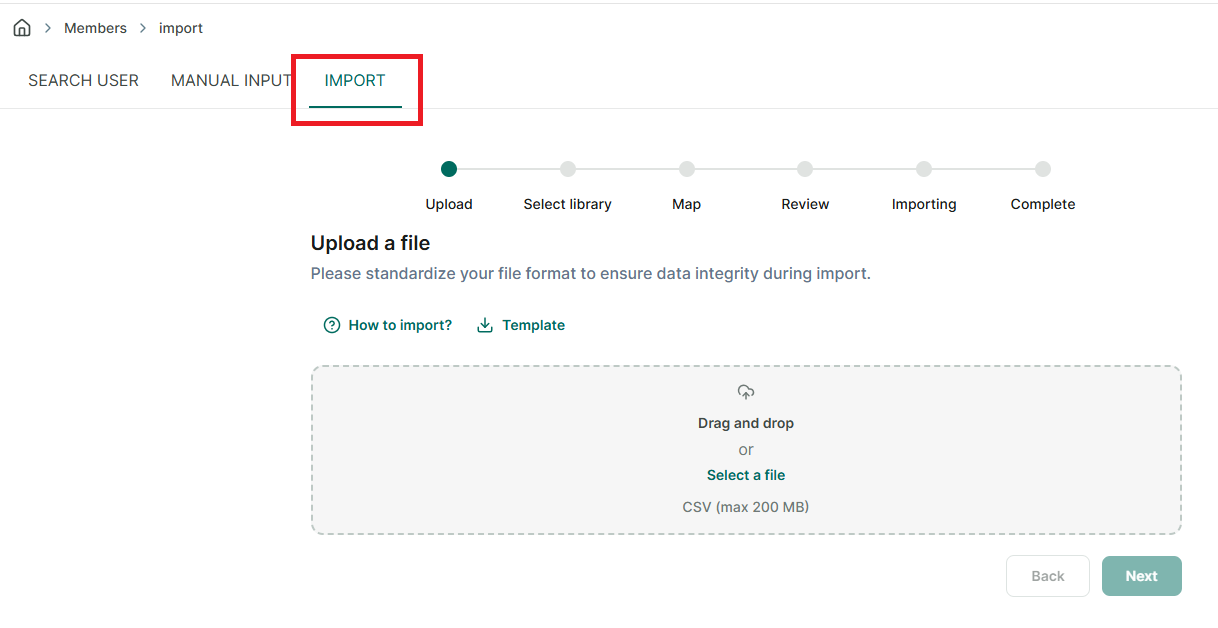Screen dimensions: 1218x628
Task: Click the 'Map' step label
Action: pyautogui.click(x=687, y=204)
